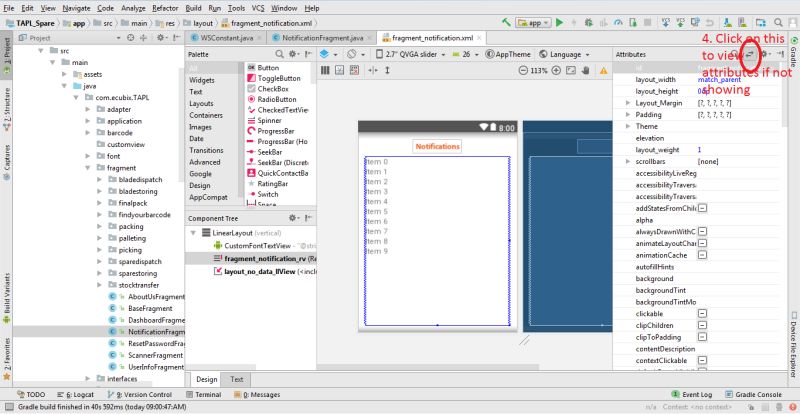Click the AppTheme button

[x=509, y=55]
